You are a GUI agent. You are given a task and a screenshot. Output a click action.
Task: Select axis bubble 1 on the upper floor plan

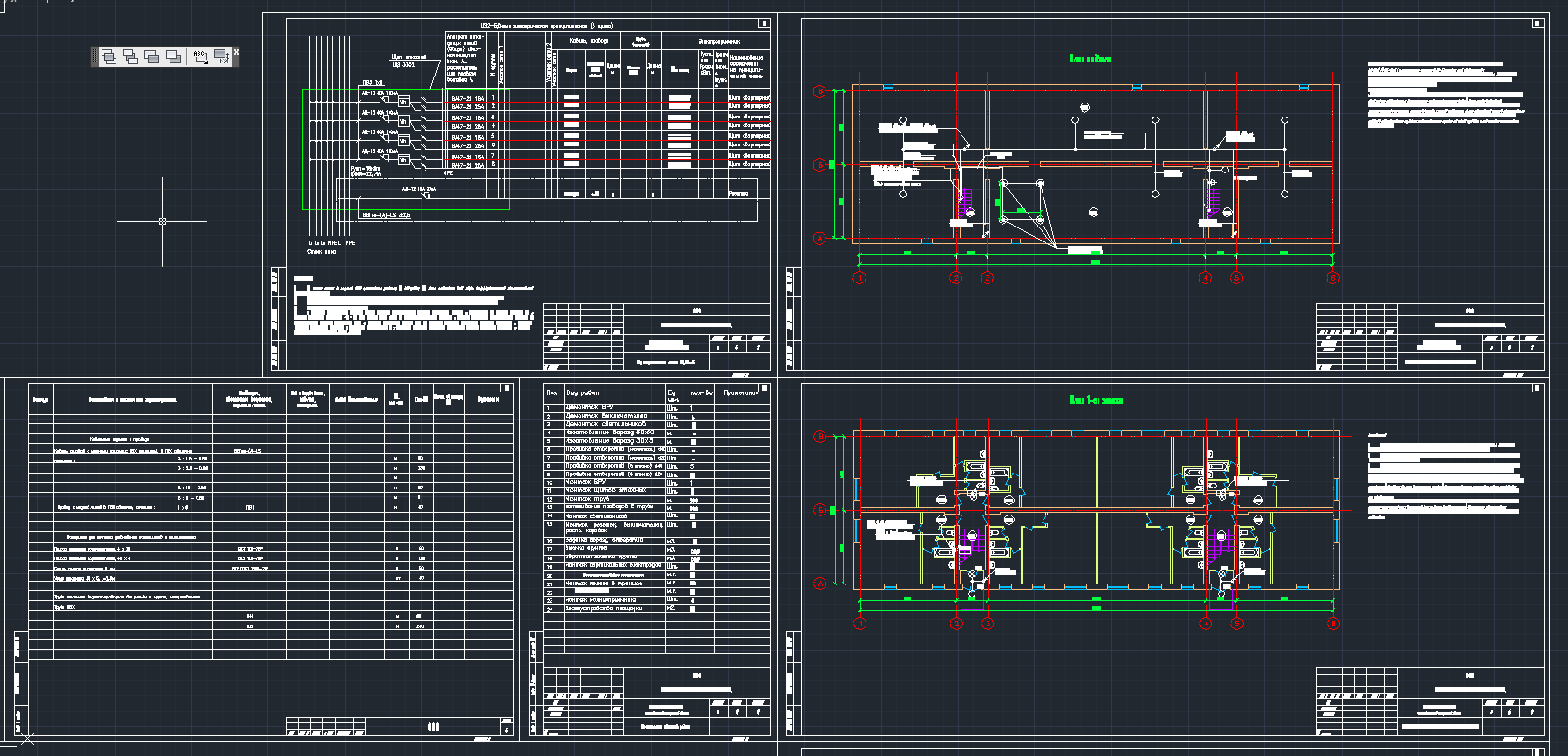click(x=859, y=278)
